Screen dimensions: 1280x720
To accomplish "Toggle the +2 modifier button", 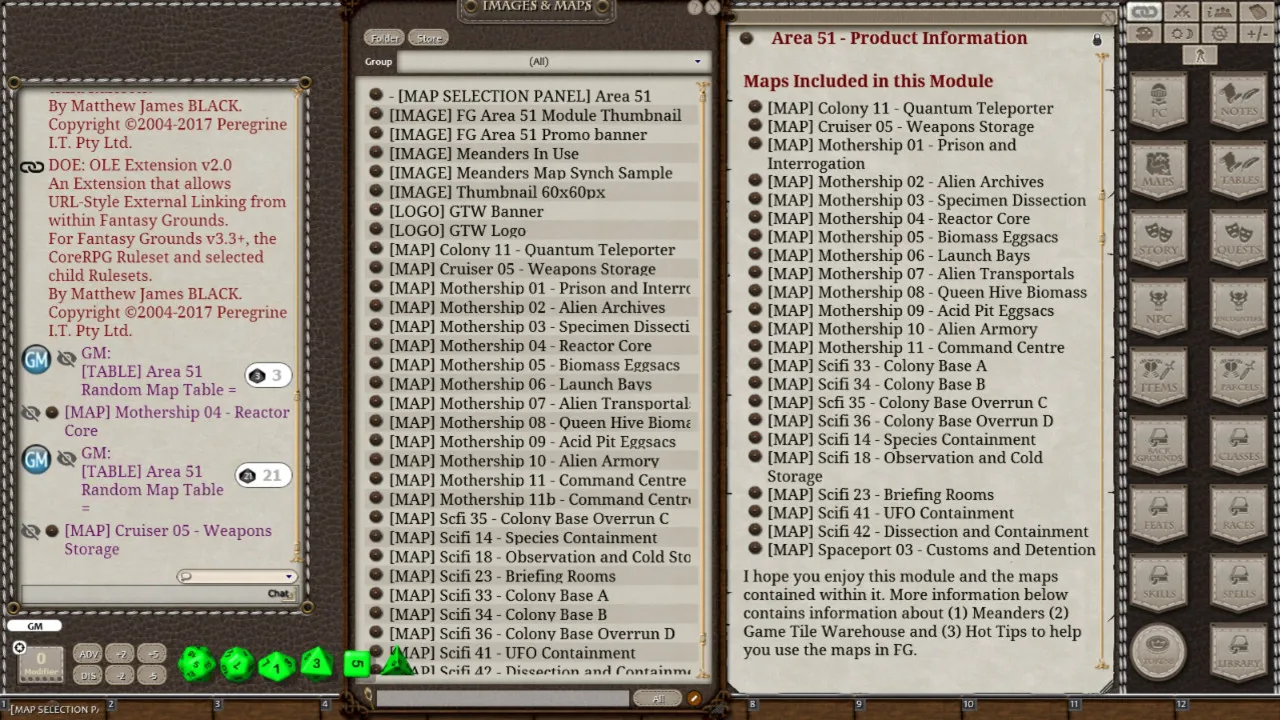I will coord(121,655).
